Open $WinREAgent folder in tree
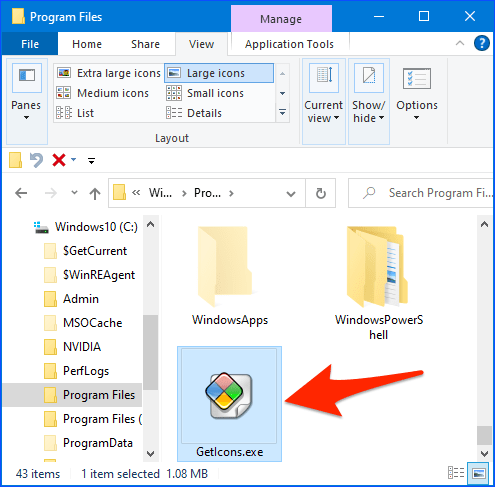Image resolution: width=495 pixels, height=487 pixels. coord(90,275)
